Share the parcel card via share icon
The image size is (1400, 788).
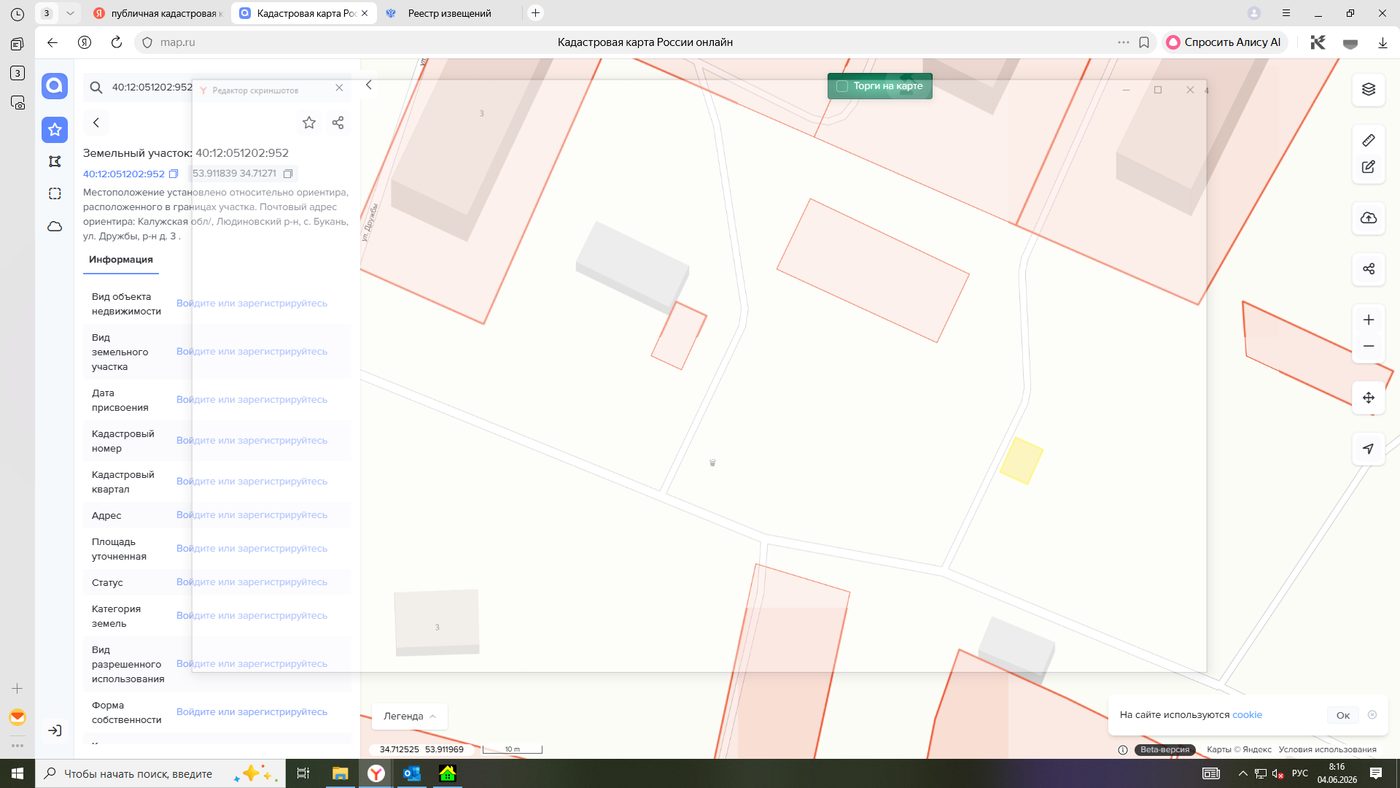click(338, 122)
